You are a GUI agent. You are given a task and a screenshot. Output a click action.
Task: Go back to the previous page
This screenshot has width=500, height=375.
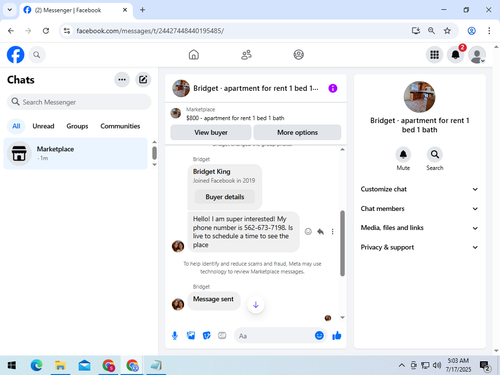tap(11, 31)
